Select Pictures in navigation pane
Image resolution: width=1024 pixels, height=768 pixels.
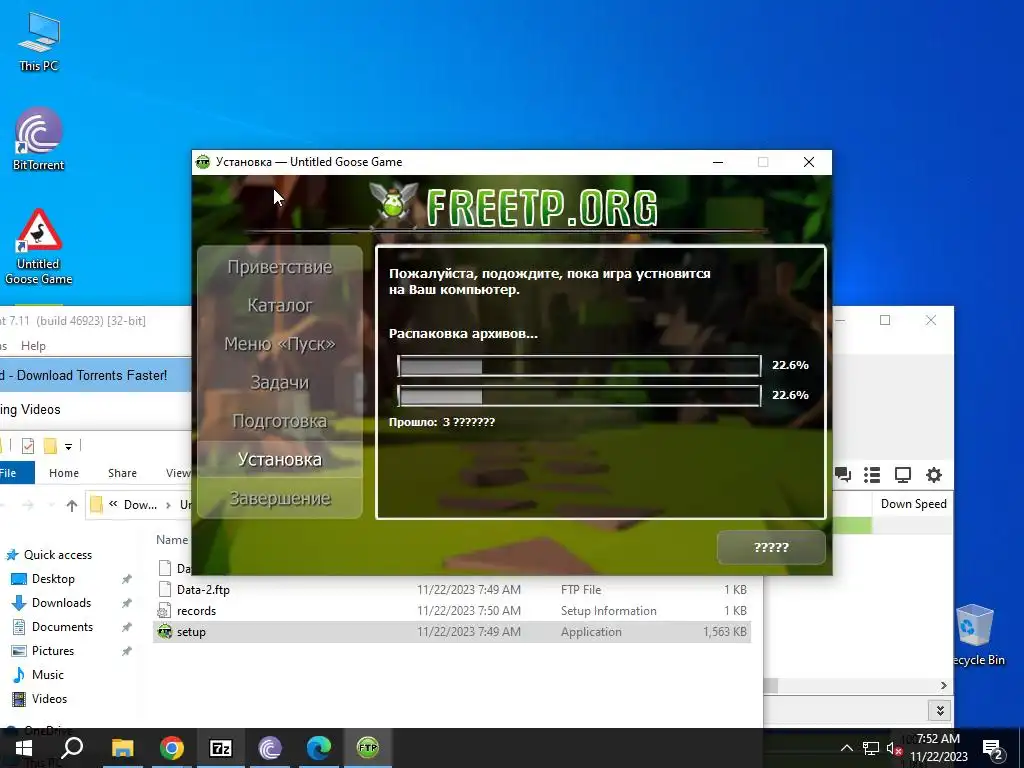[x=43, y=651]
